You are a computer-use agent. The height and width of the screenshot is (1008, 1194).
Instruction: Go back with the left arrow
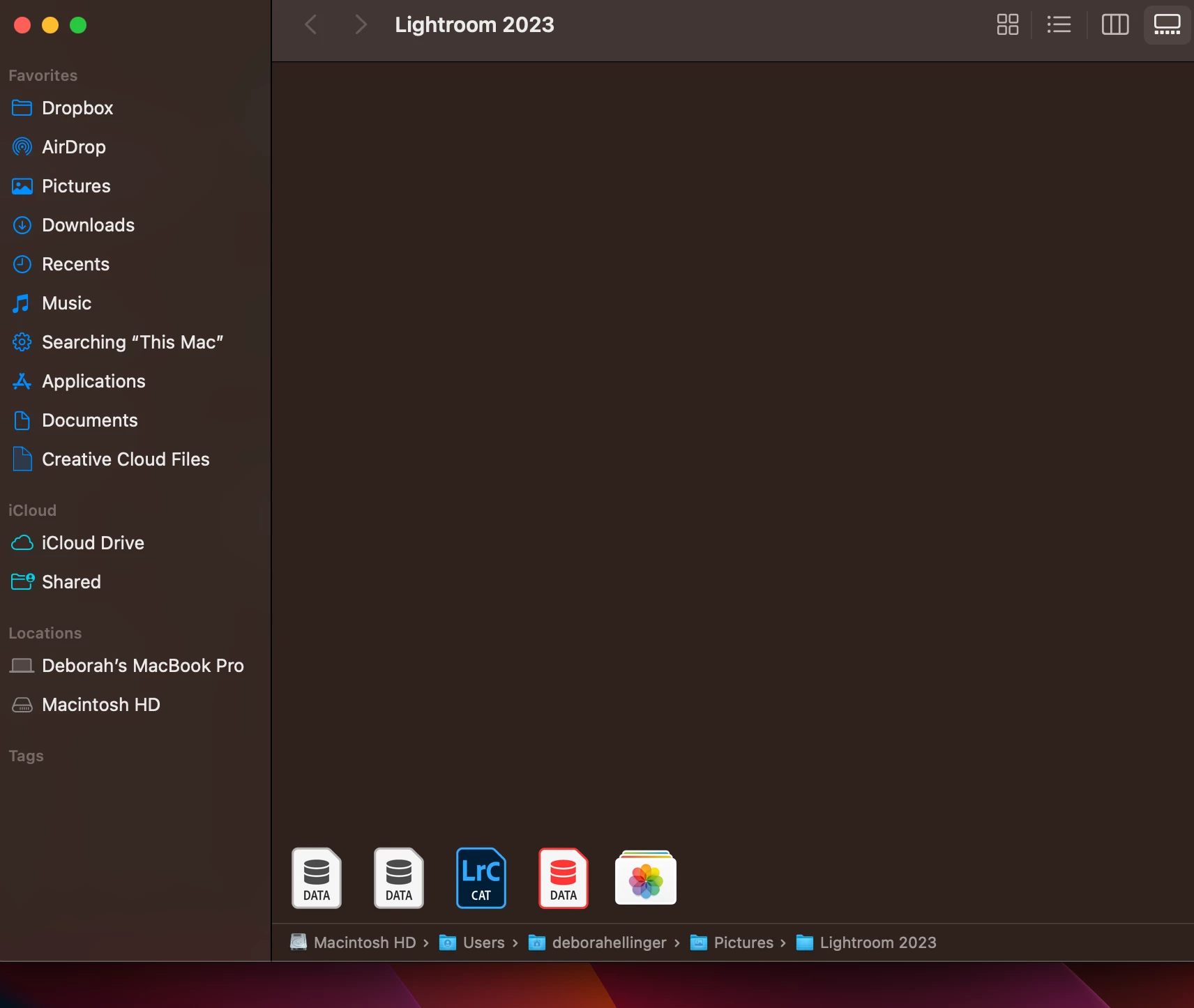pyautogui.click(x=311, y=25)
